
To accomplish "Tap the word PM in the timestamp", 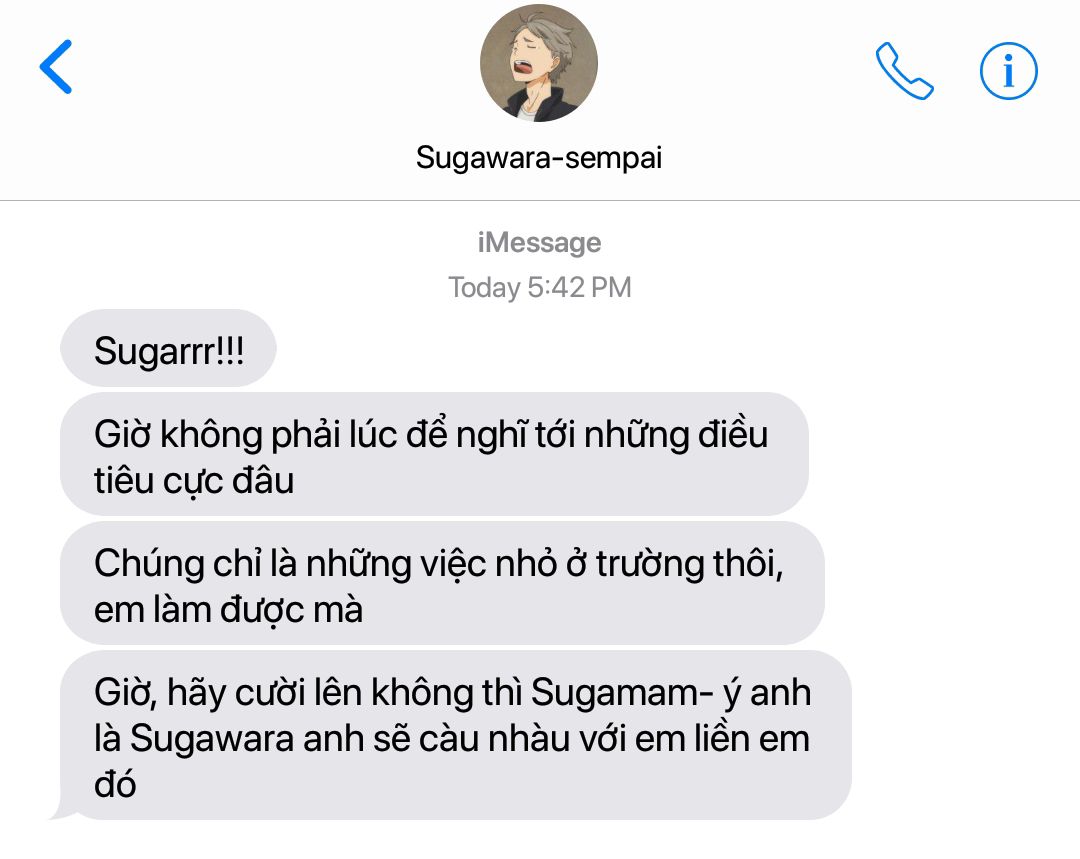I will click(x=611, y=287).
